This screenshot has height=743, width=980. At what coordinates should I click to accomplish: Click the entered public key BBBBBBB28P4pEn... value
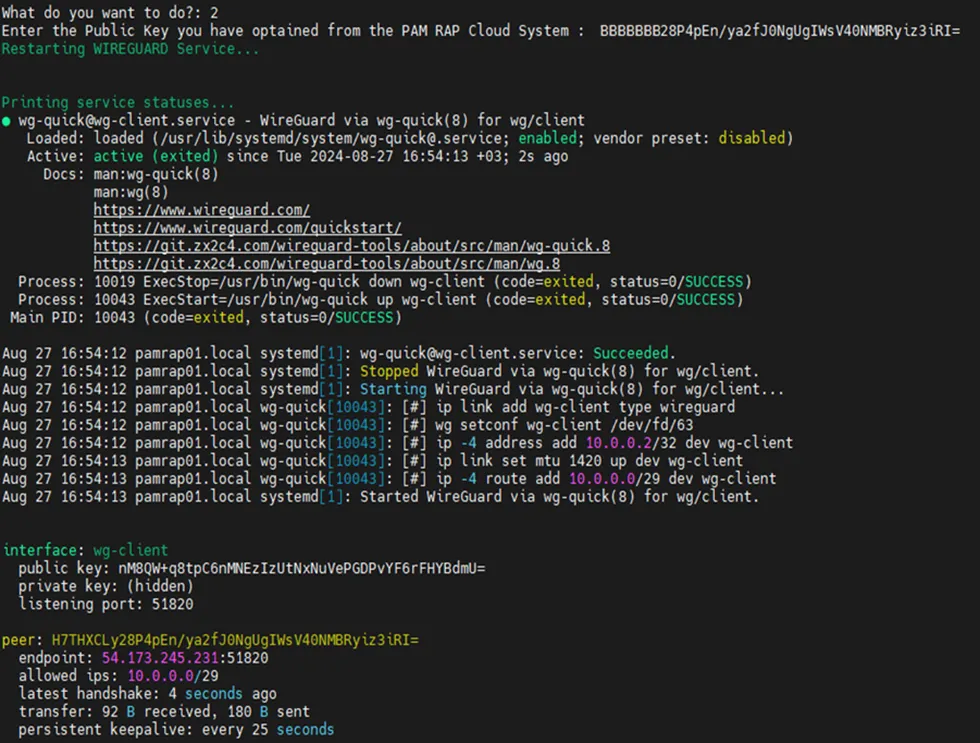pyautogui.click(x=779, y=31)
